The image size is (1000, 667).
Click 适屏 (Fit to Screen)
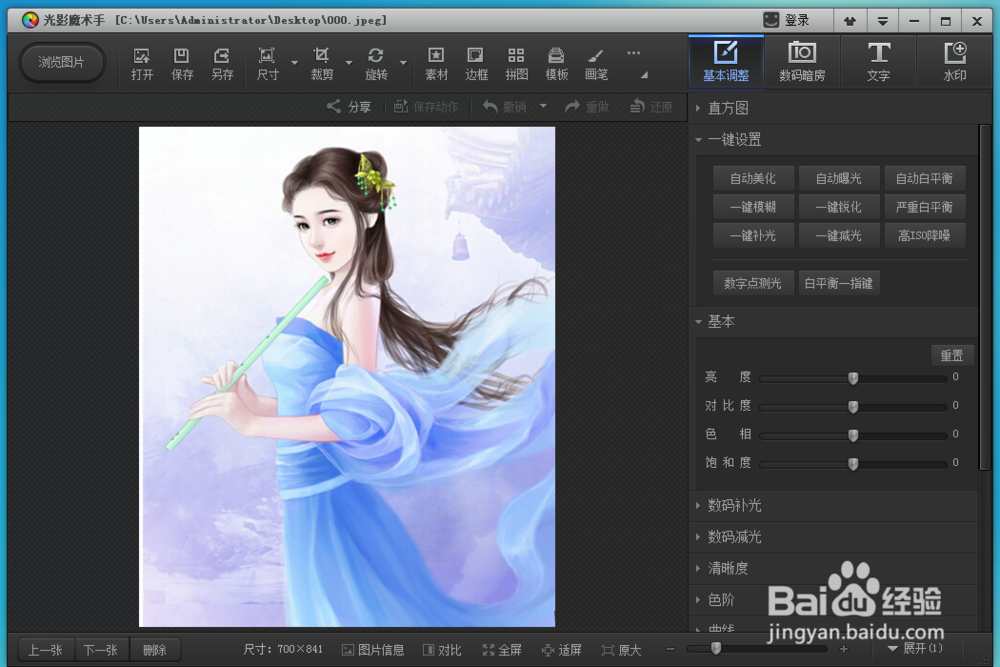[562, 650]
